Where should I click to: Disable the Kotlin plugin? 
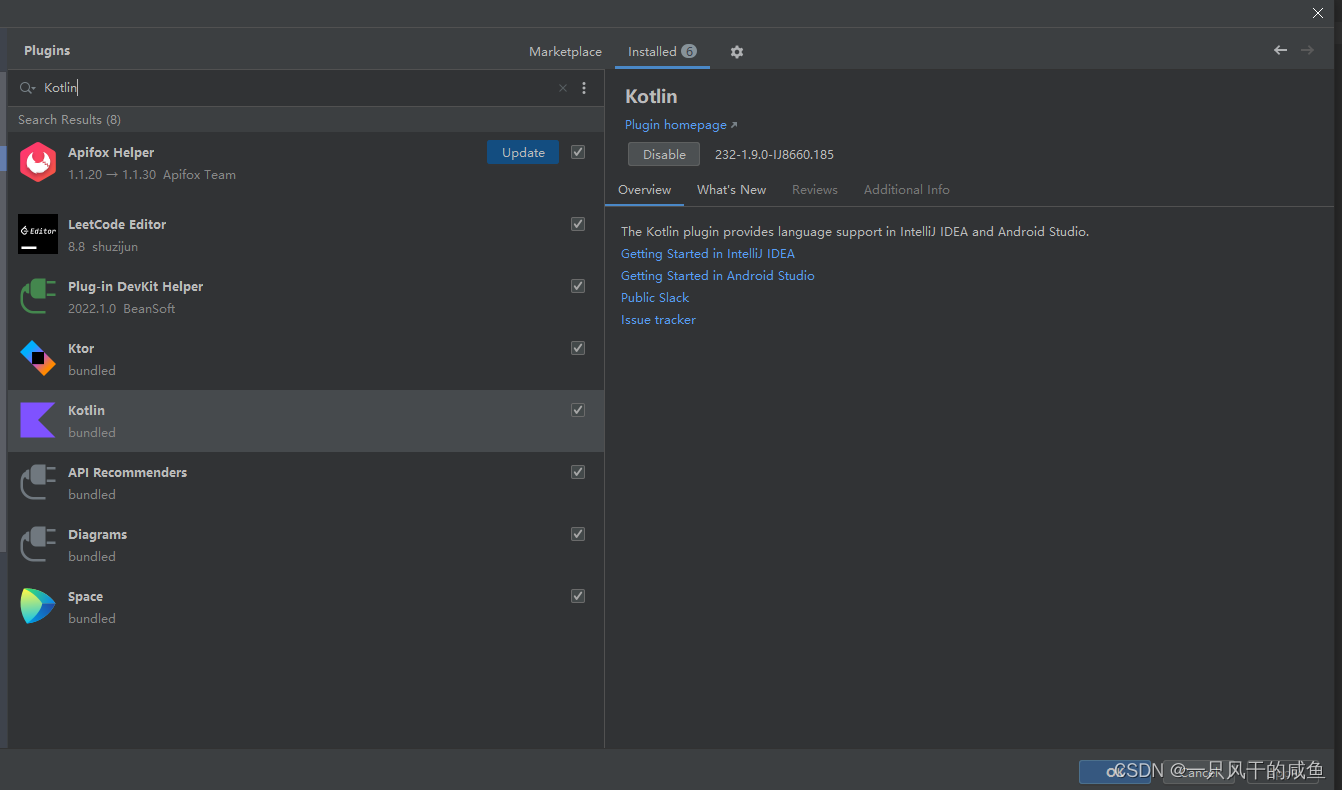664,154
